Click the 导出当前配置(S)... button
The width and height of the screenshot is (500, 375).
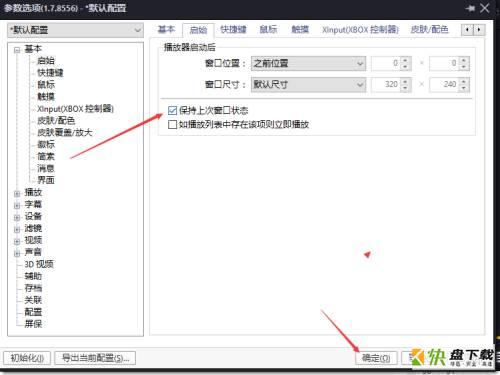pyautogui.click(x=95, y=358)
